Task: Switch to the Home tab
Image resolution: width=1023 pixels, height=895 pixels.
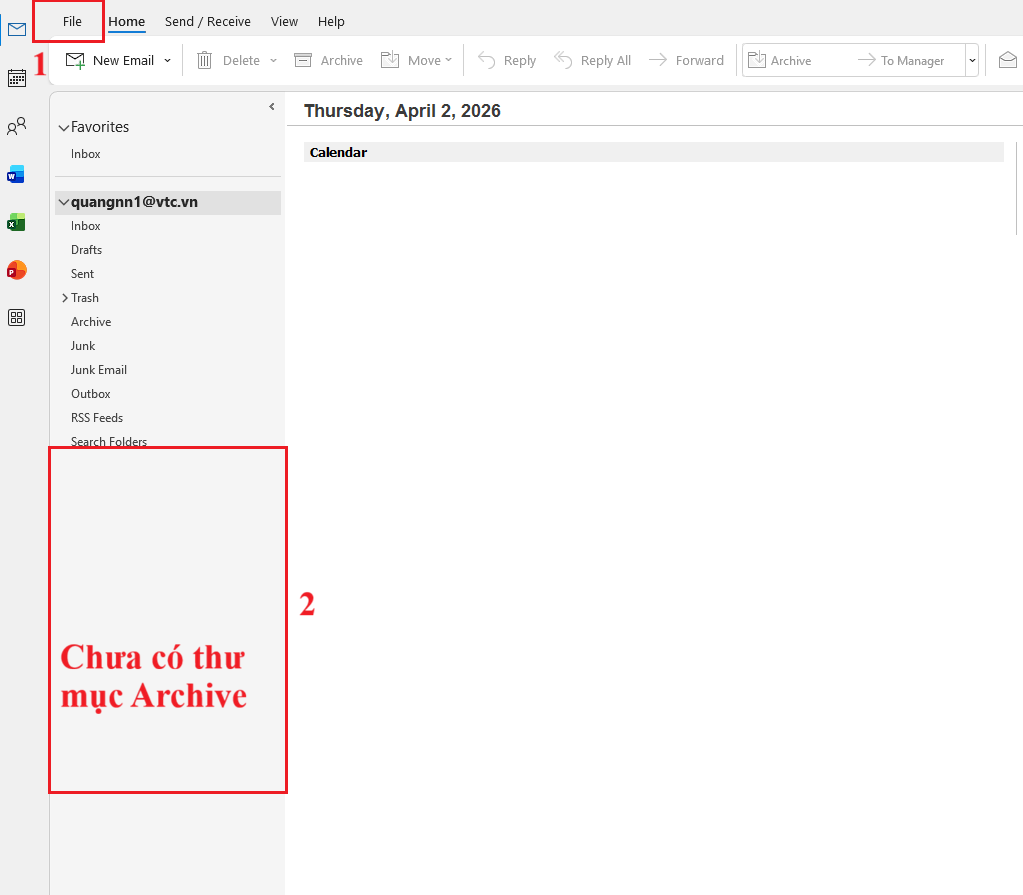Action: (x=127, y=22)
